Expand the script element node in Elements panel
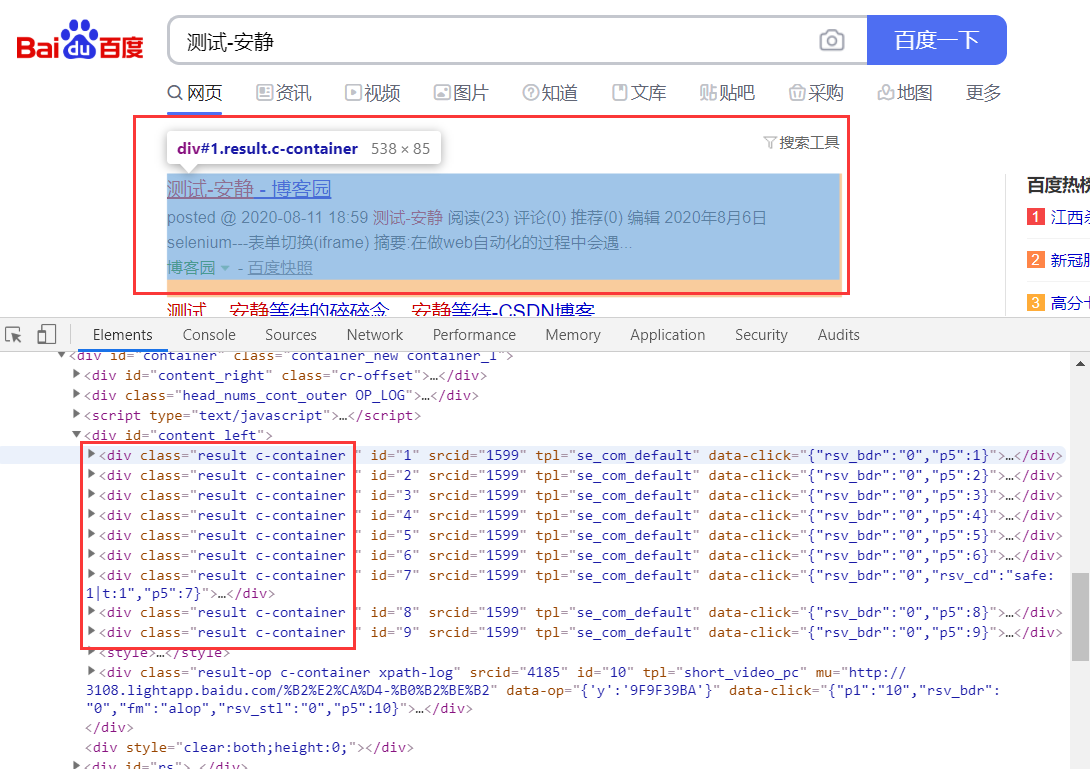 pos(76,414)
